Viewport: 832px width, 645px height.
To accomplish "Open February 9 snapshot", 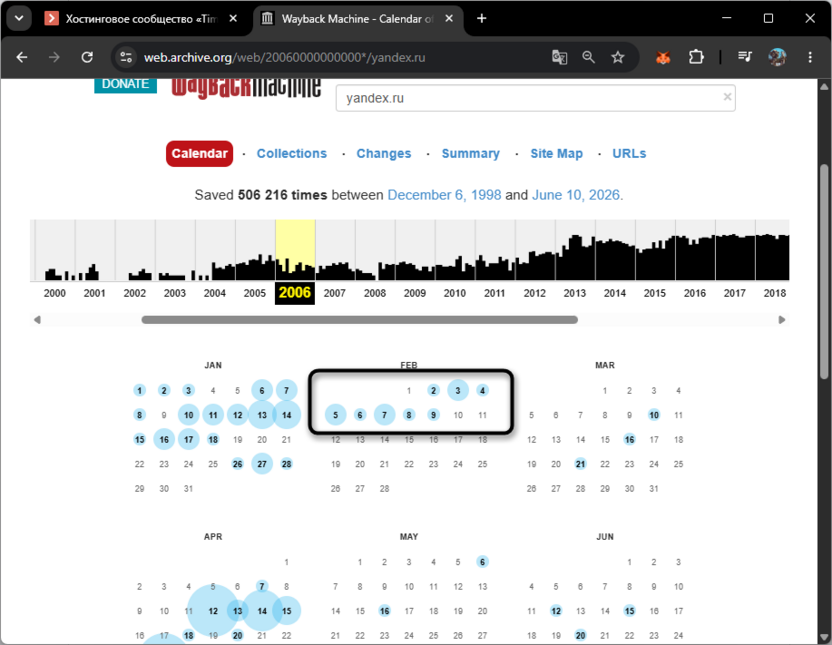I will [x=434, y=415].
